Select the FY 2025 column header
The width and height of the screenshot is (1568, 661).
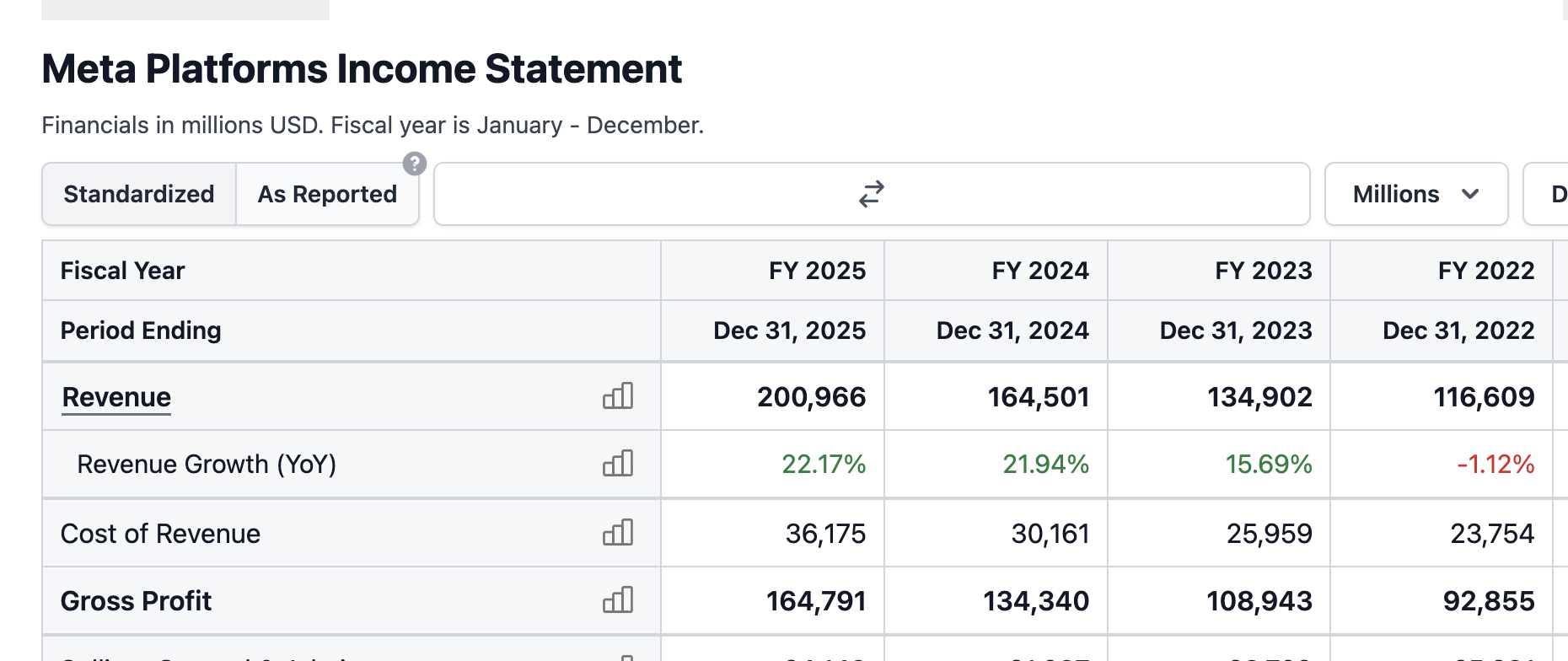pos(817,271)
